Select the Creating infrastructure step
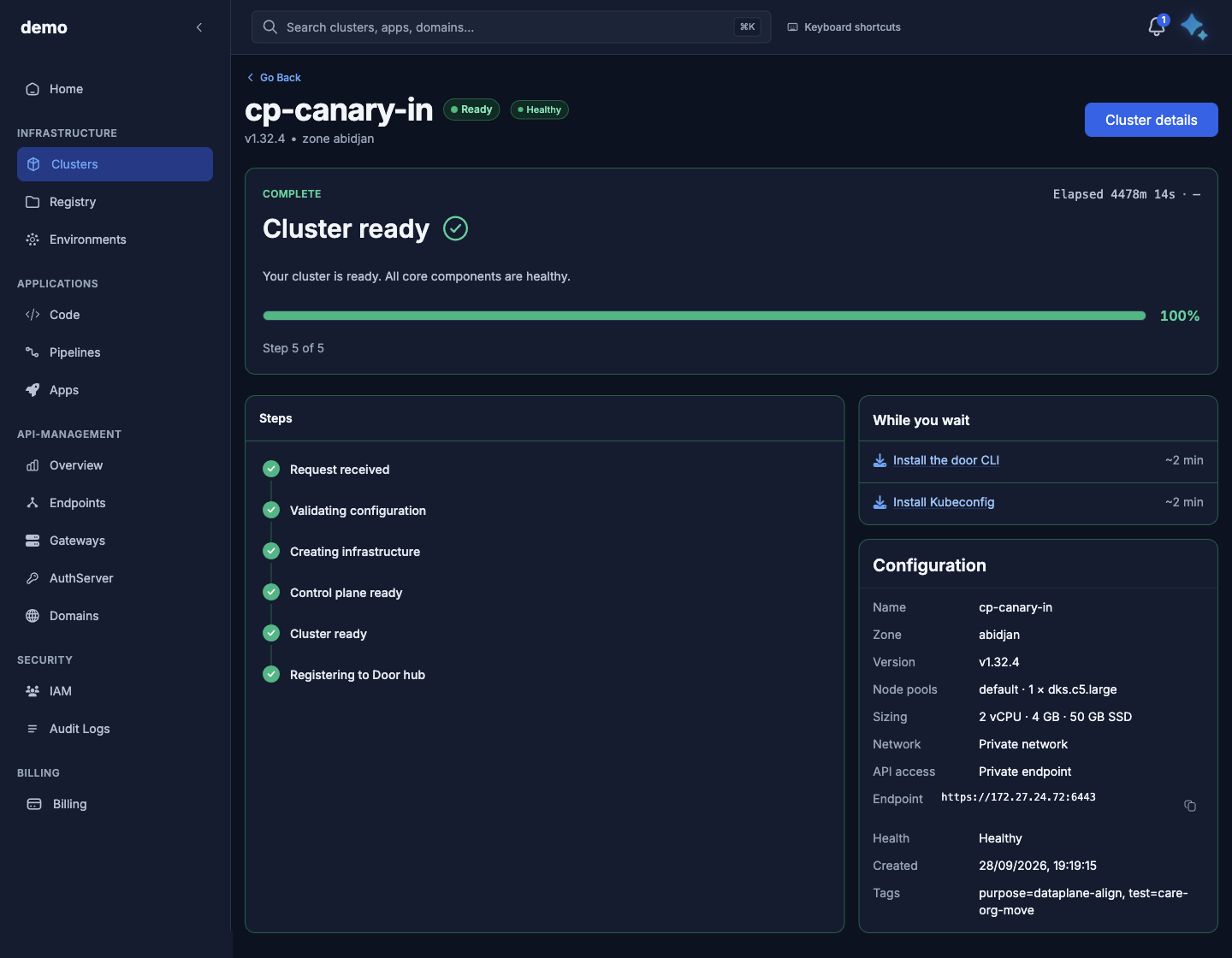The image size is (1232, 958). [x=355, y=552]
